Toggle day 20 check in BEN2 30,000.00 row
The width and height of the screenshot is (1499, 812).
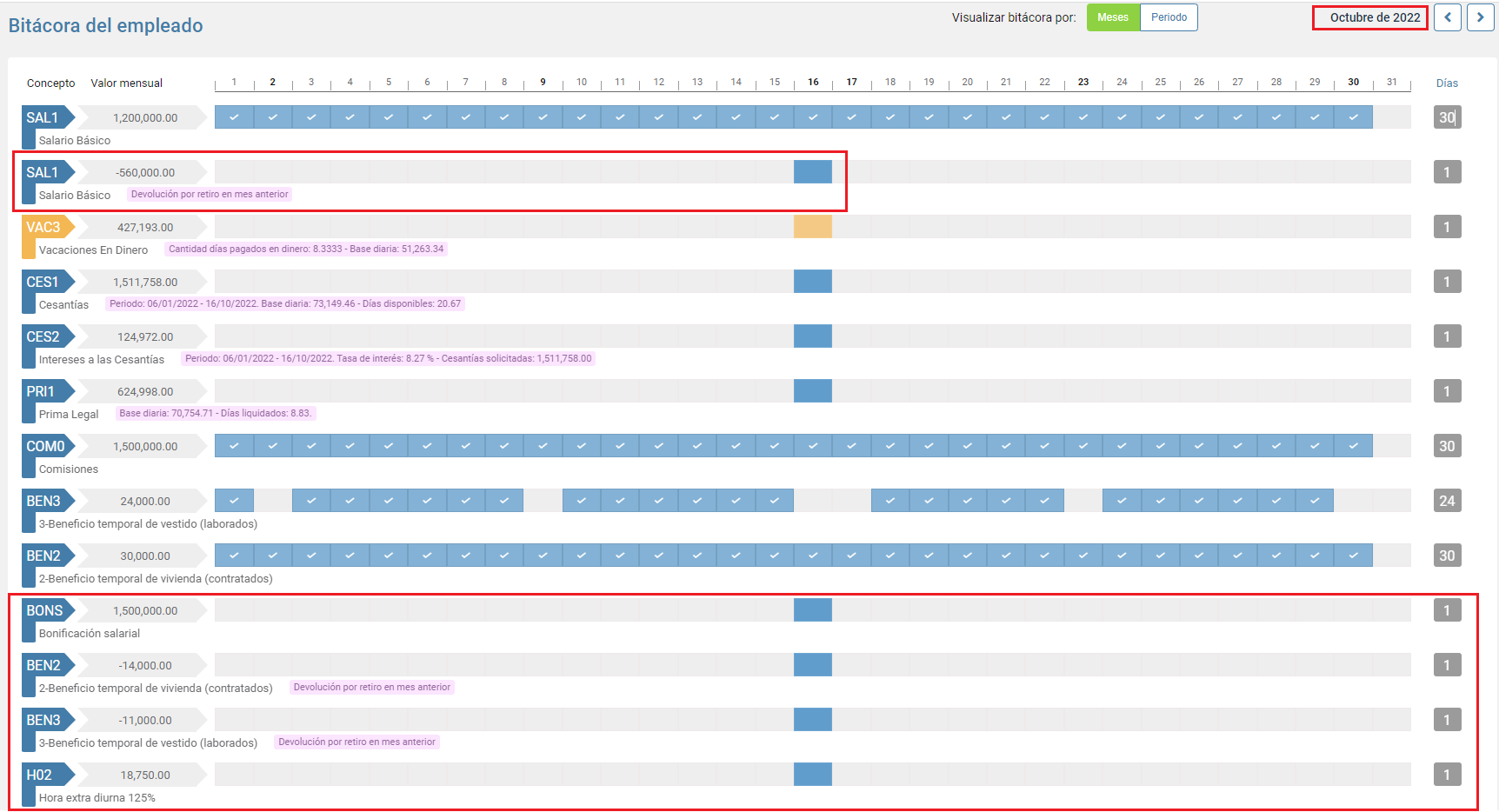[968, 556]
